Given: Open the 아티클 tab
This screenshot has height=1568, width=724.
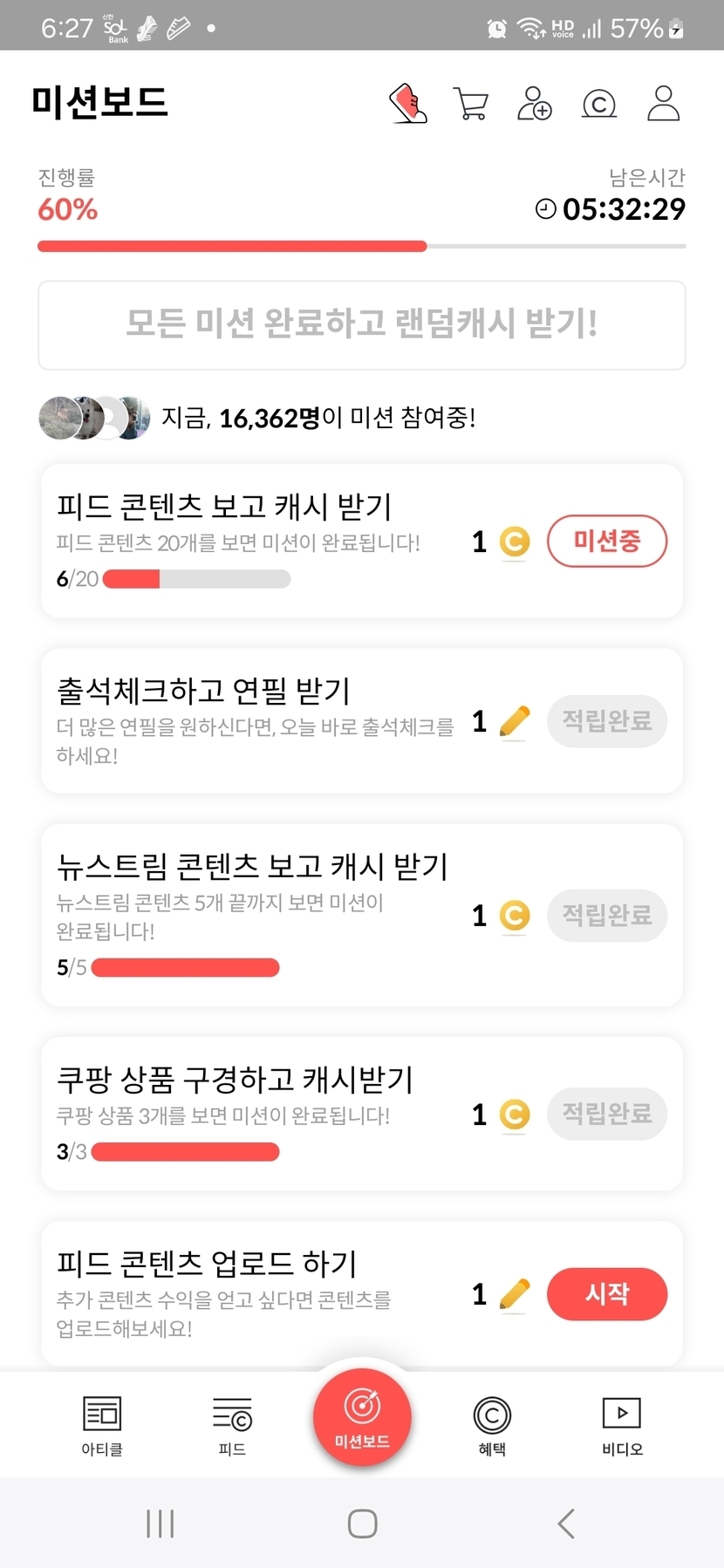Looking at the screenshot, I should pyautogui.click(x=102, y=1425).
